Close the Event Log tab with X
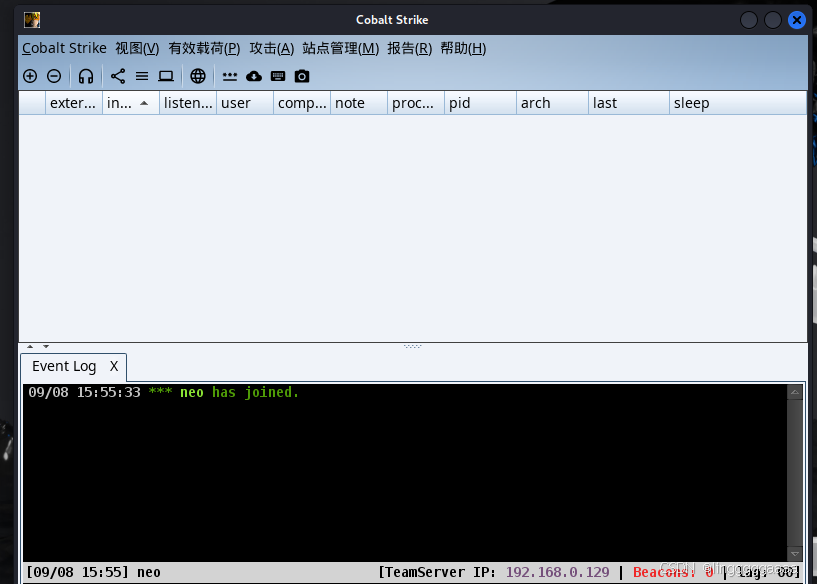 click(x=114, y=366)
